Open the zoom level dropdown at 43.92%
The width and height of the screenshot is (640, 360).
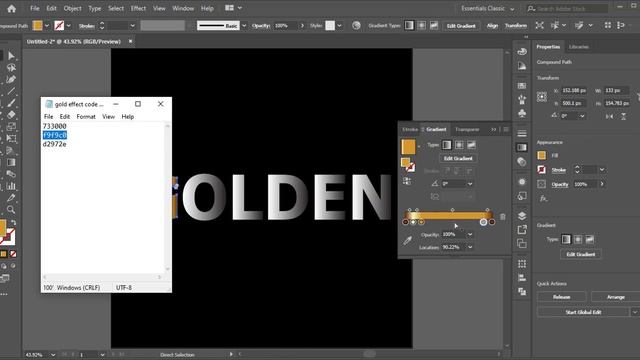[x=53, y=355]
